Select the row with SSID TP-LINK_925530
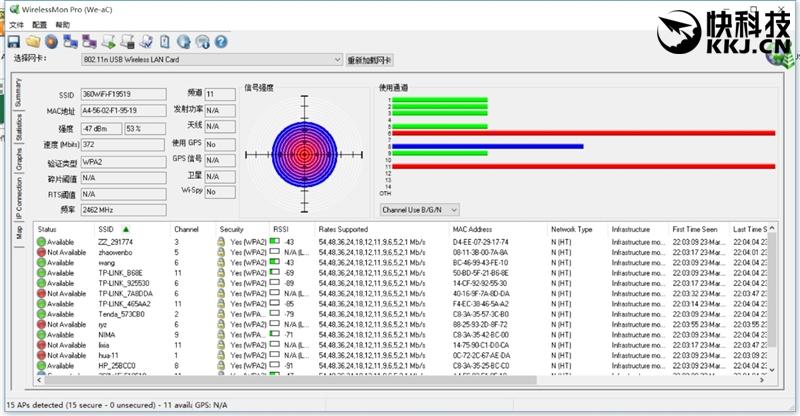Viewport: 800px width, 416px height. point(402,283)
